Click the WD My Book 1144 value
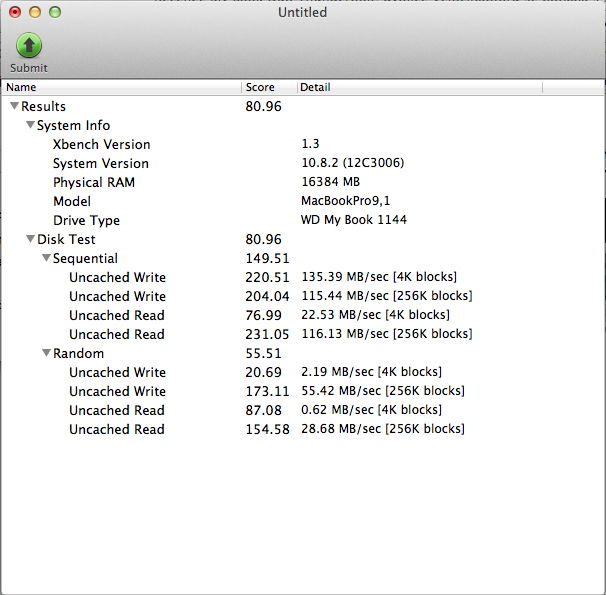 [x=354, y=219]
